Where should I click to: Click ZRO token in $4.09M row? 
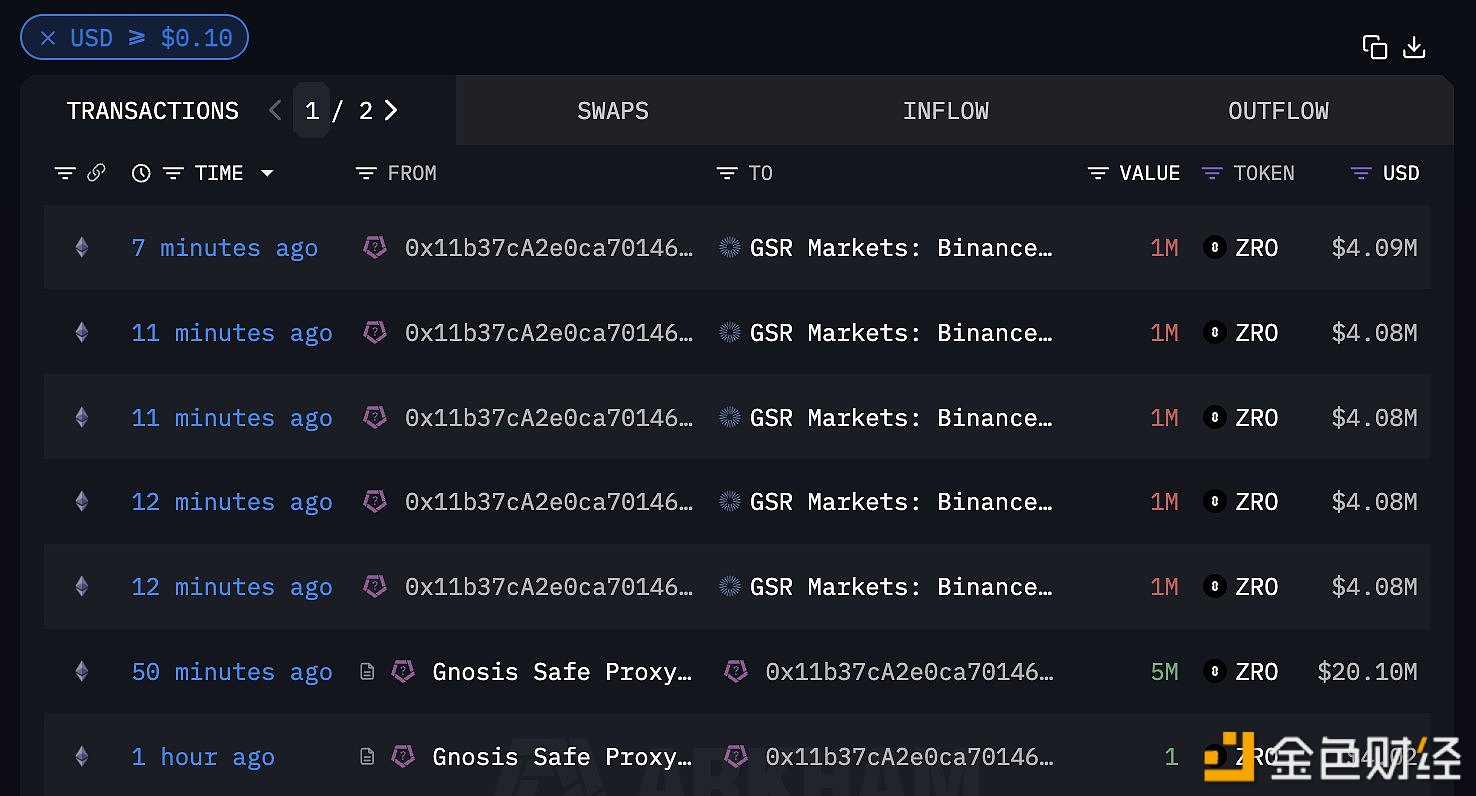(1257, 248)
